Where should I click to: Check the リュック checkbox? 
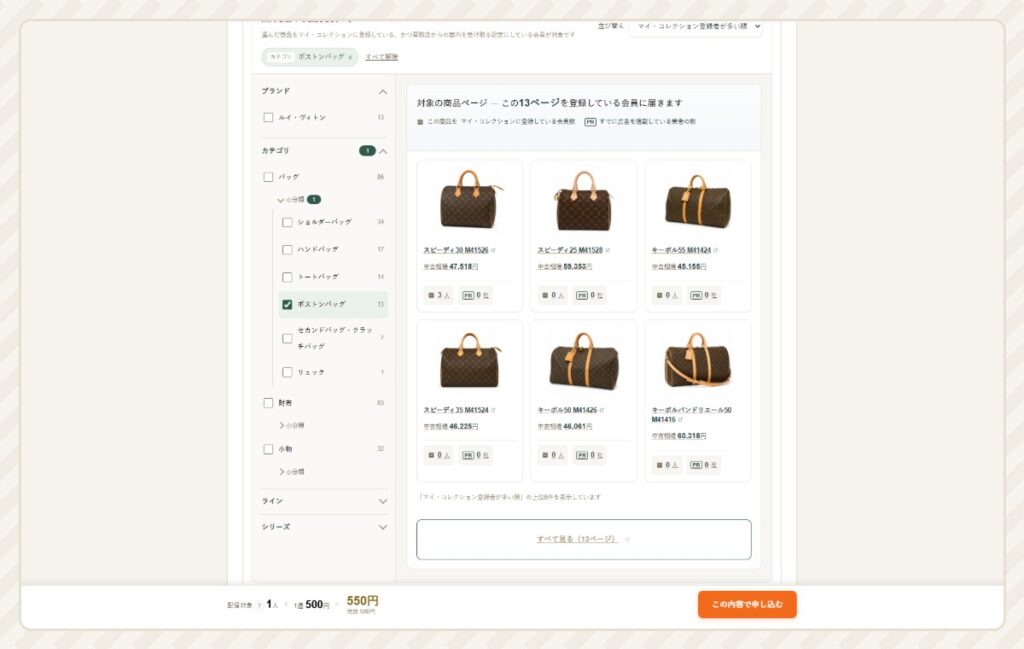pos(287,372)
